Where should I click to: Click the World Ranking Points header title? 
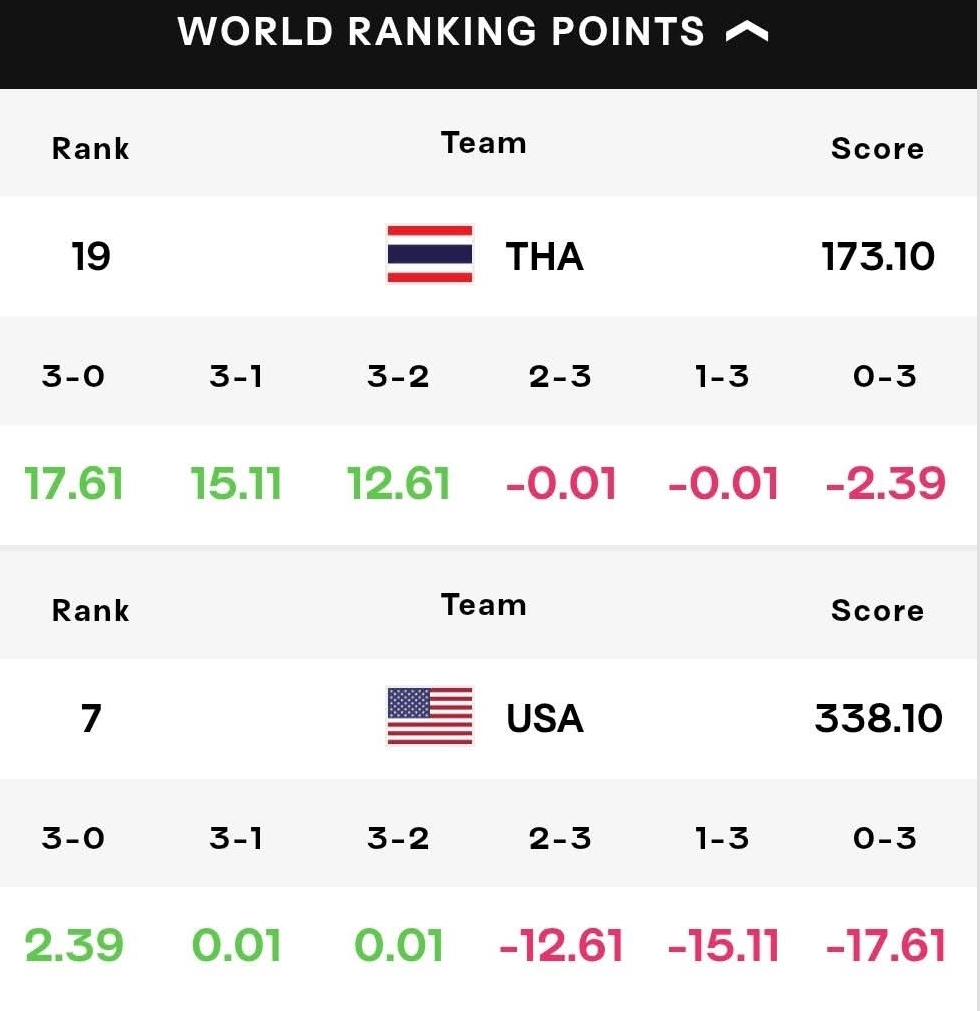tap(441, 31)
